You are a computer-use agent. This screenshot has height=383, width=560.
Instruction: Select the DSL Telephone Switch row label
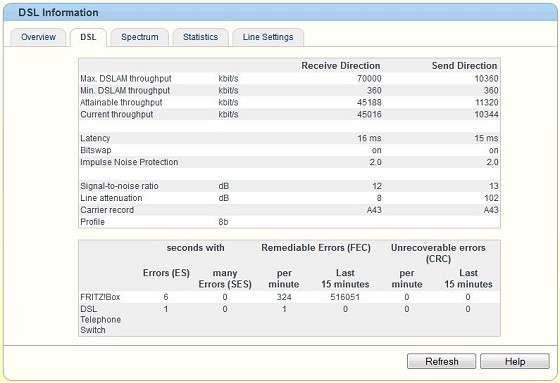(100, 319)
